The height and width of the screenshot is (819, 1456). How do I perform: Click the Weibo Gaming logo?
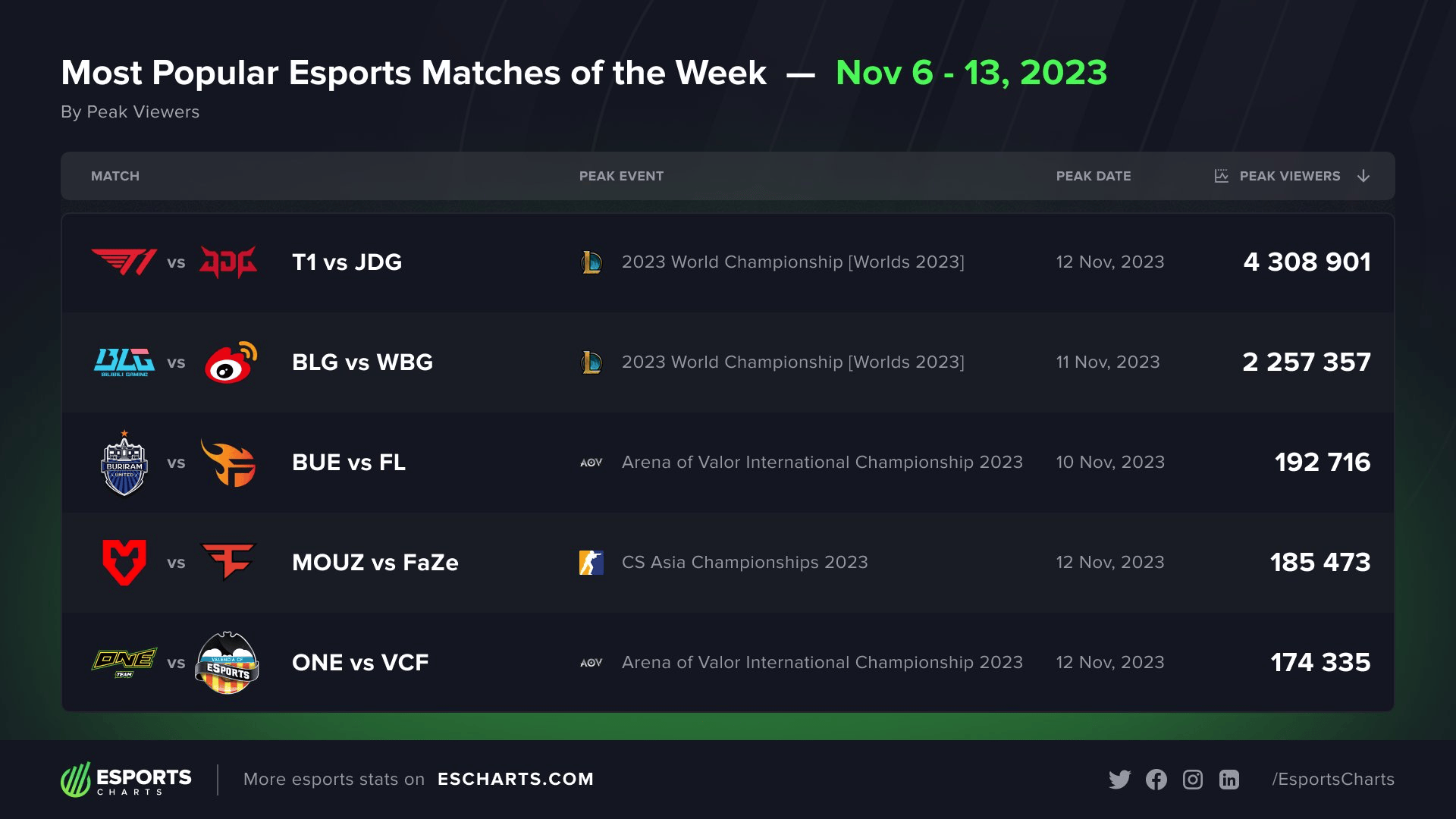[x=231, y=362]
